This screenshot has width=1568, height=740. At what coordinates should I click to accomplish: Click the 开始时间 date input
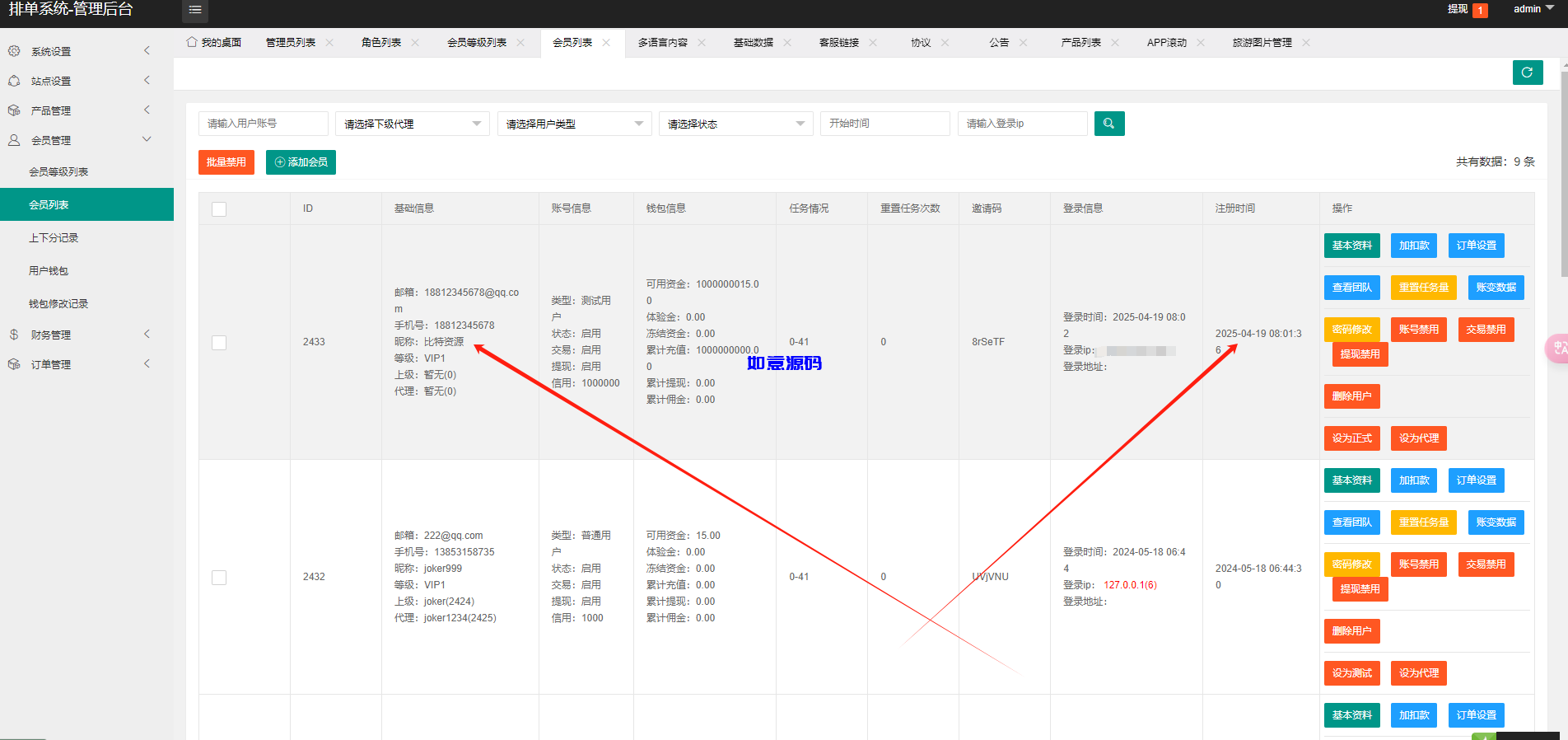(x=885, y=124)
